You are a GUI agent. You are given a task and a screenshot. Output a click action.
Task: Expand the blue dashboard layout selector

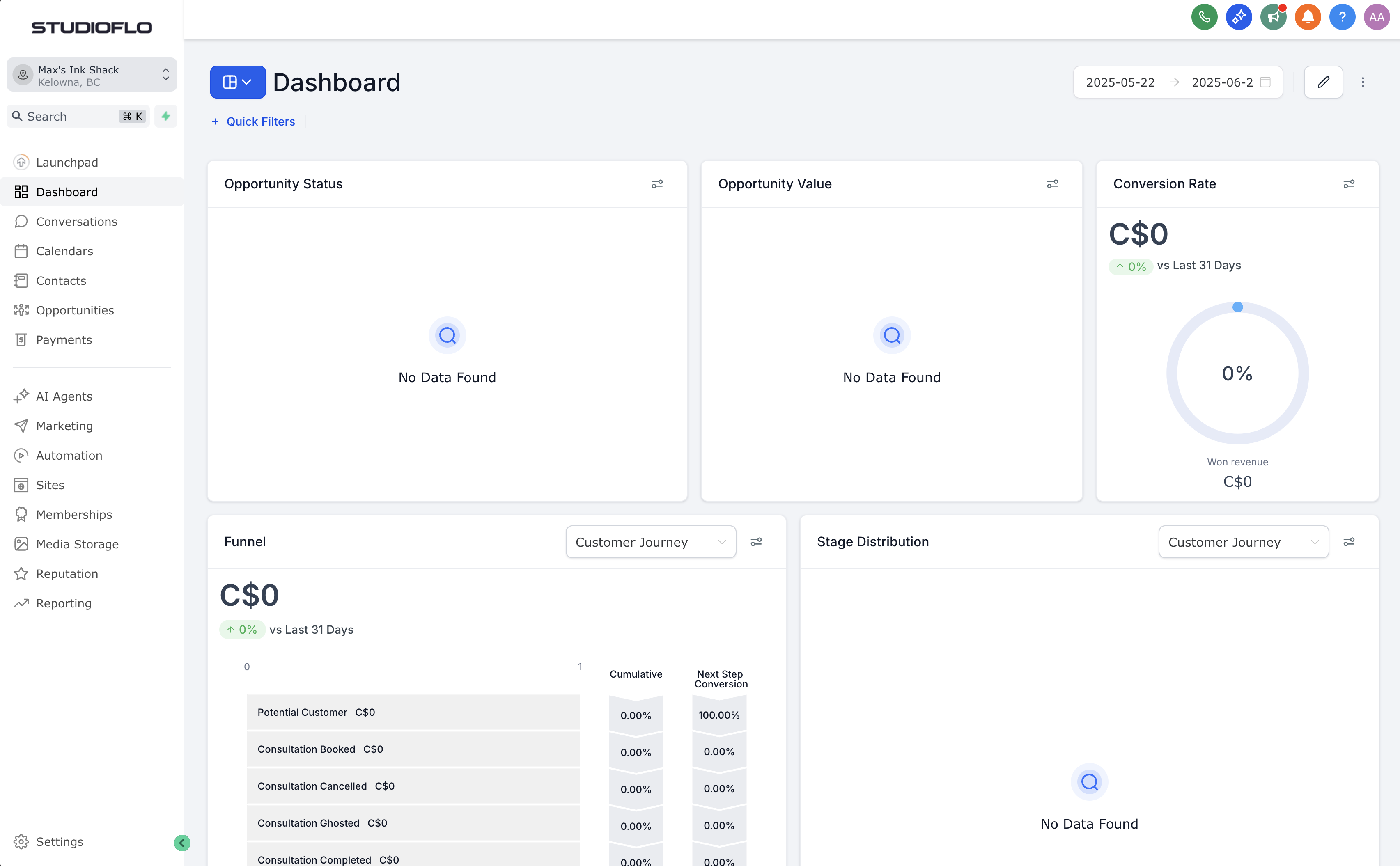click(x=237, y=82)
